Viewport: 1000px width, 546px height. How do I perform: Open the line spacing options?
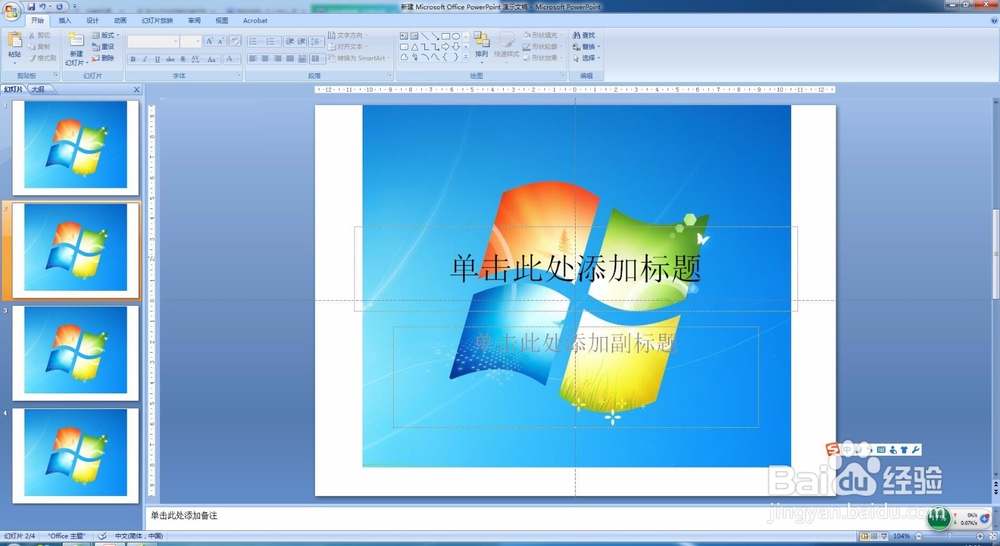[x=317, y=41]
